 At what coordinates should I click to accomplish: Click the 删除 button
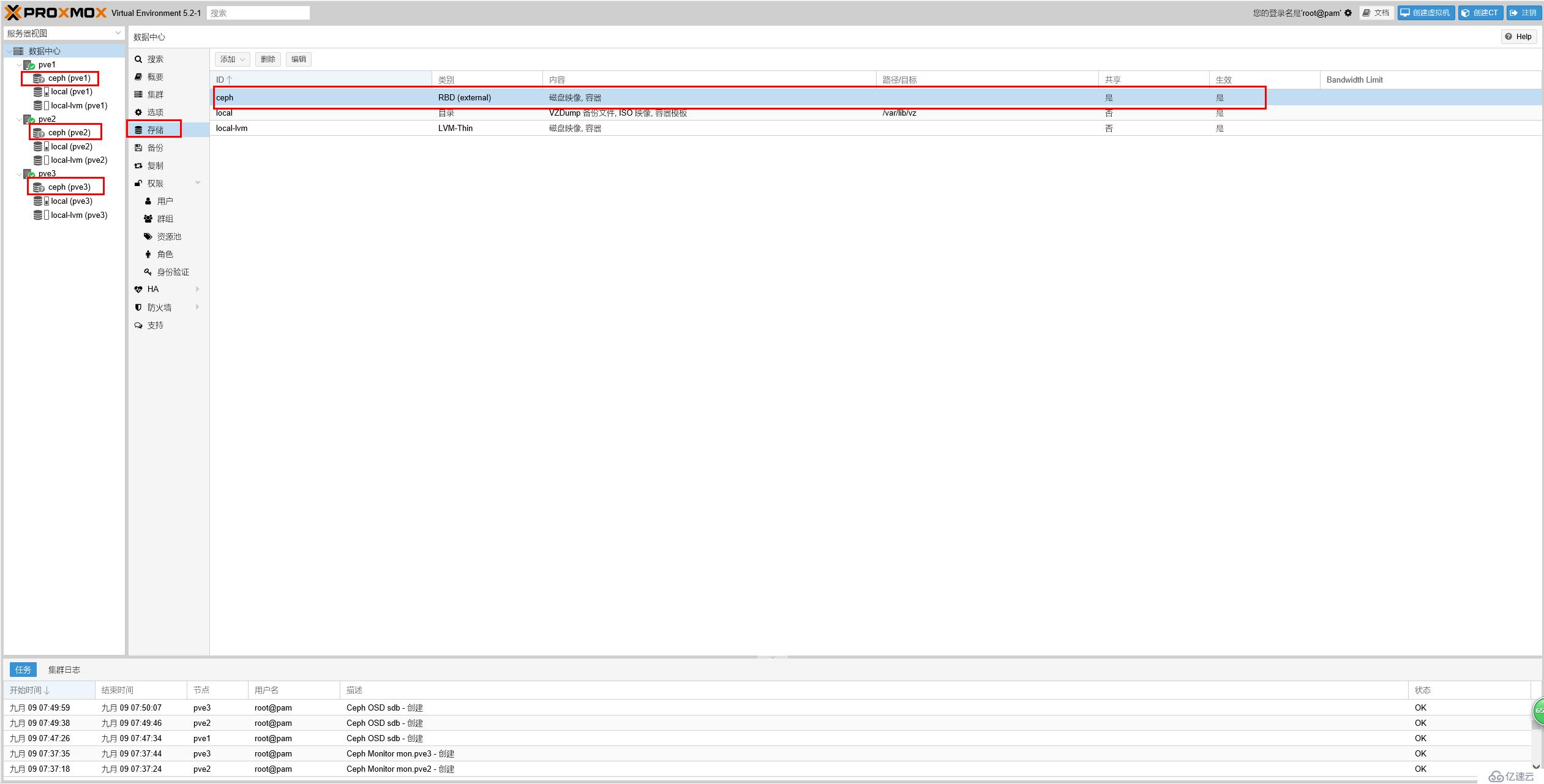click(x=268, y=59)
